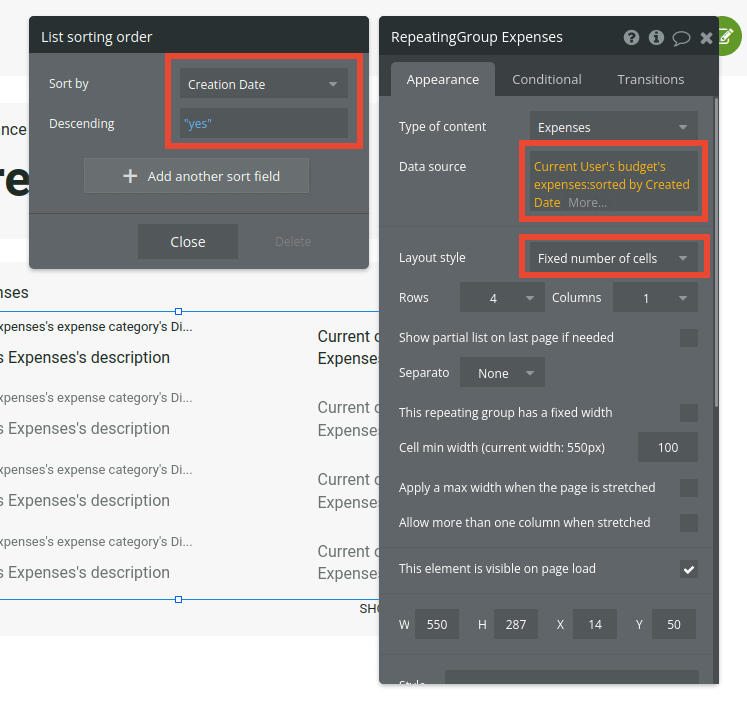The height and width of the screenshot is (702, 747).
Task: Click the Cell min width field
Action: tap(667, 448)
